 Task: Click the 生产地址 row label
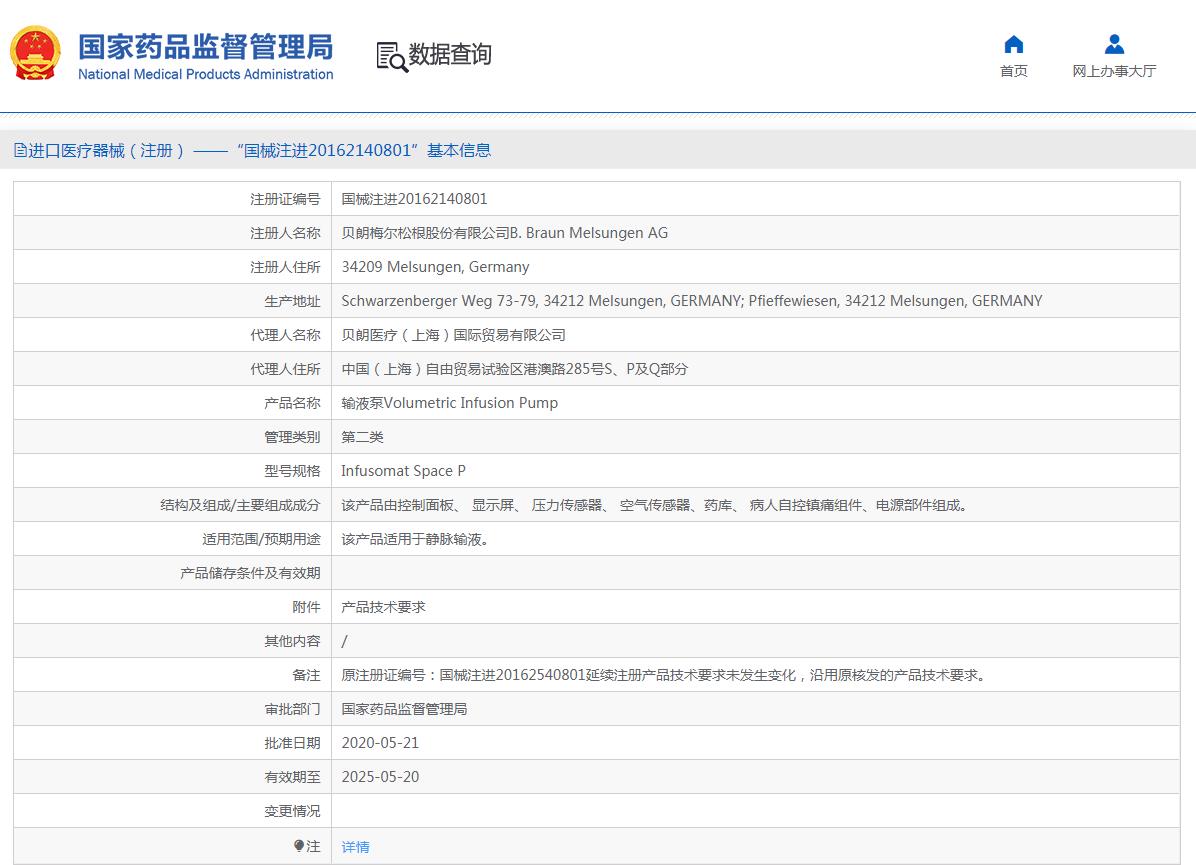pyautogui.click(x=292, y=301)
